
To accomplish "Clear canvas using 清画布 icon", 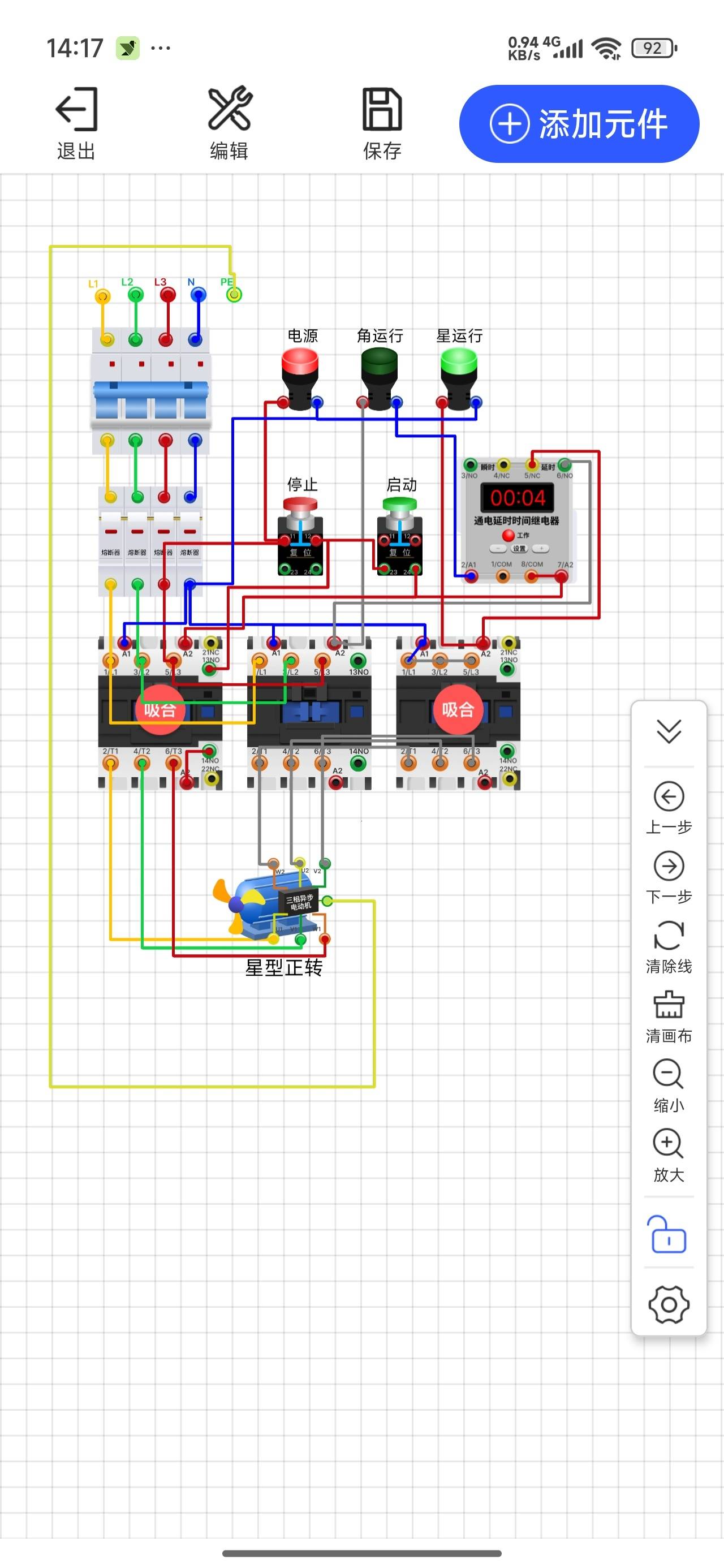I will click(669, 1005).
